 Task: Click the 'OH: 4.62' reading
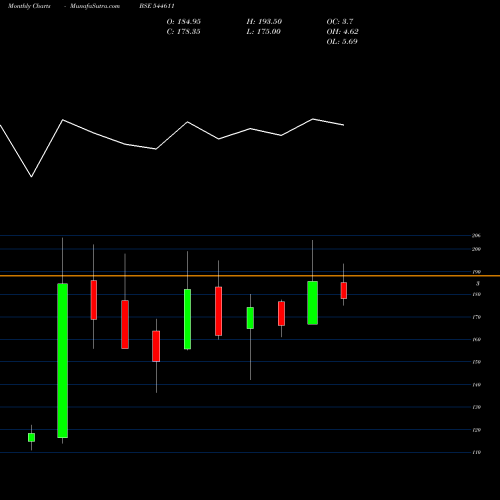342,32
